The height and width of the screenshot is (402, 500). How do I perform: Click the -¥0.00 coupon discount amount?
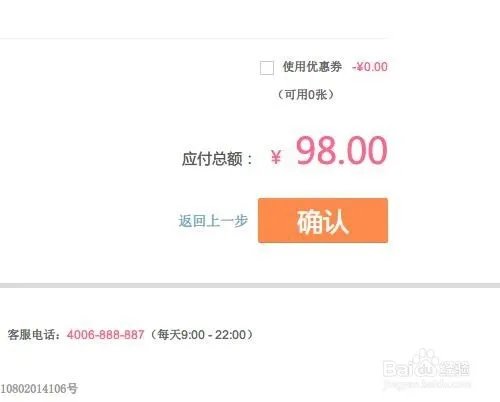[x=370, y=67]
